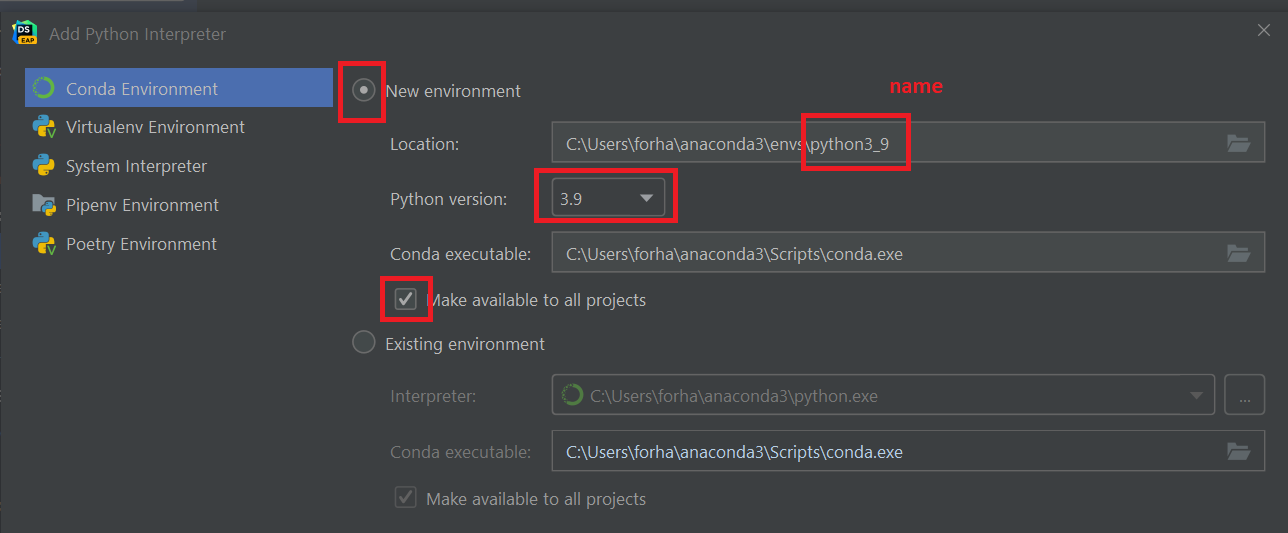1288x533 pixels.
Task: Click the Location path text field
Action: click(880, 143)
